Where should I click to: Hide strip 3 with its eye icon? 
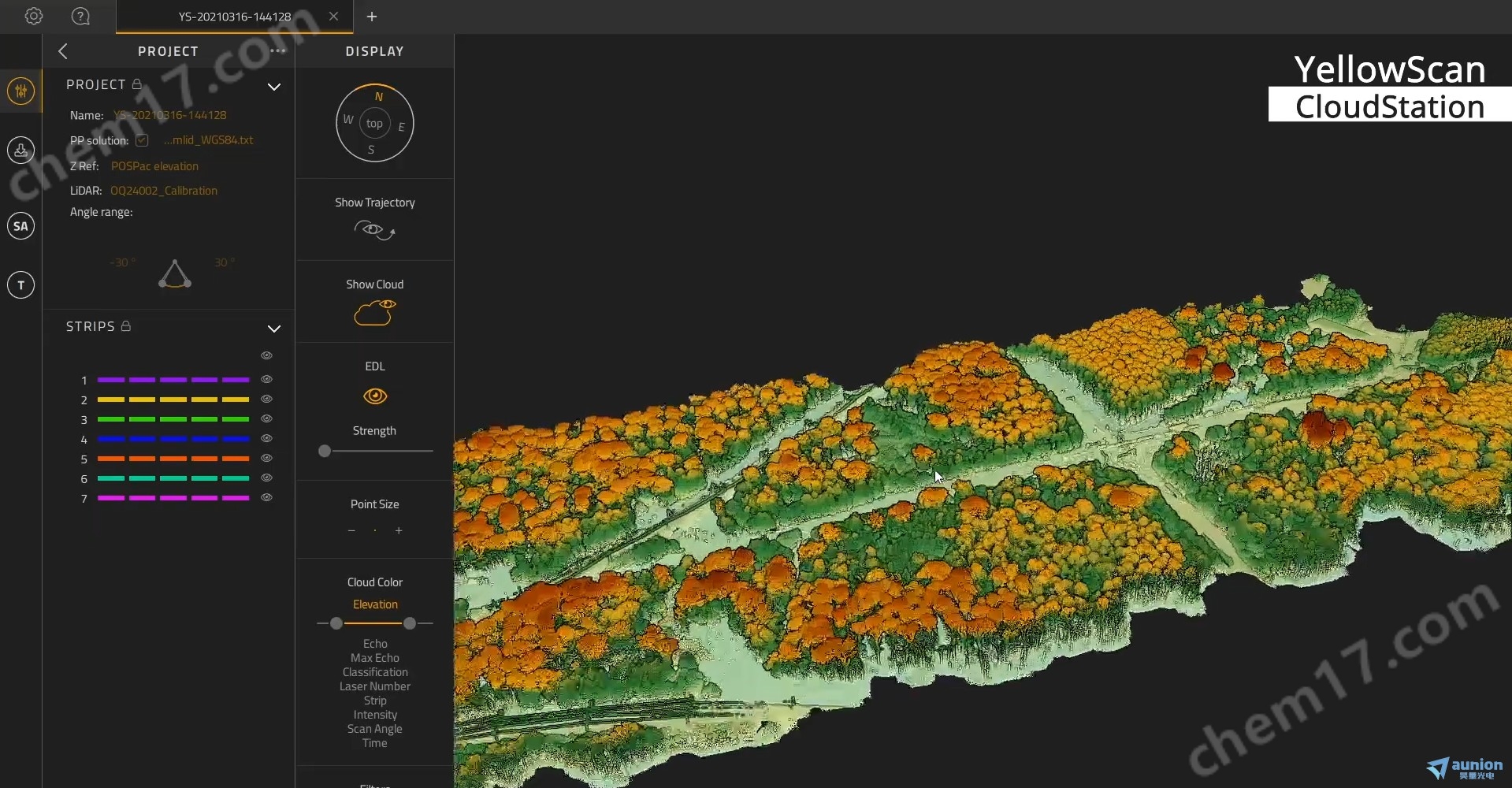(x=266, y=418)
